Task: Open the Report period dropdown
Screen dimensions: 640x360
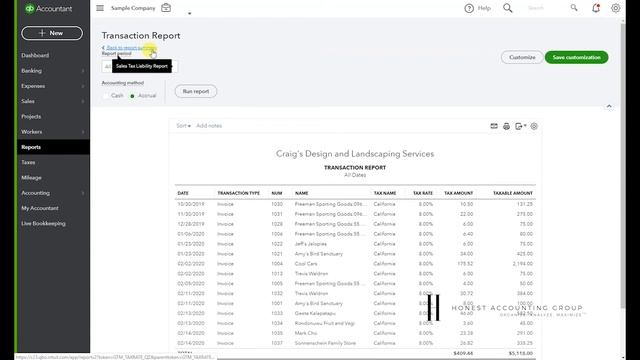Action: [140, 67]
